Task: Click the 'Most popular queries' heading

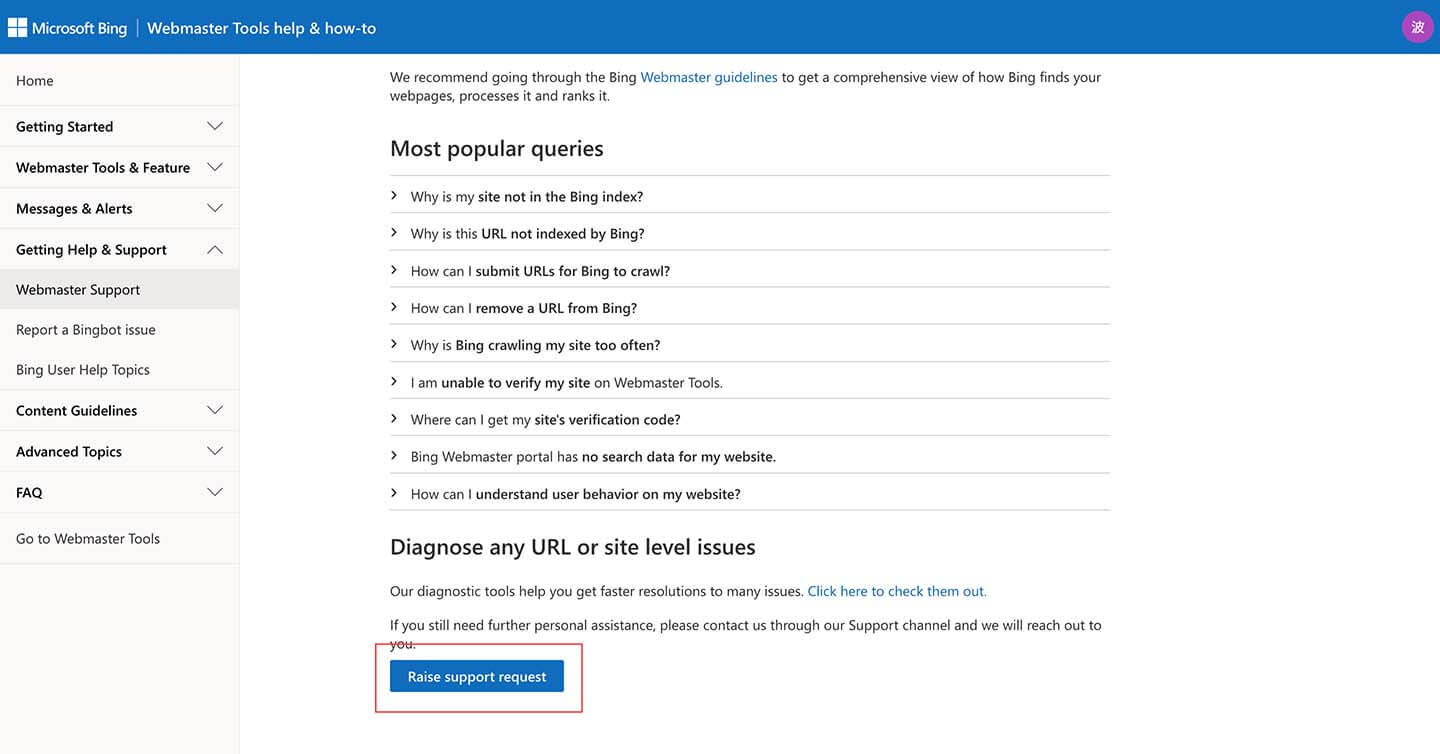Action: [x=497, y=149]
